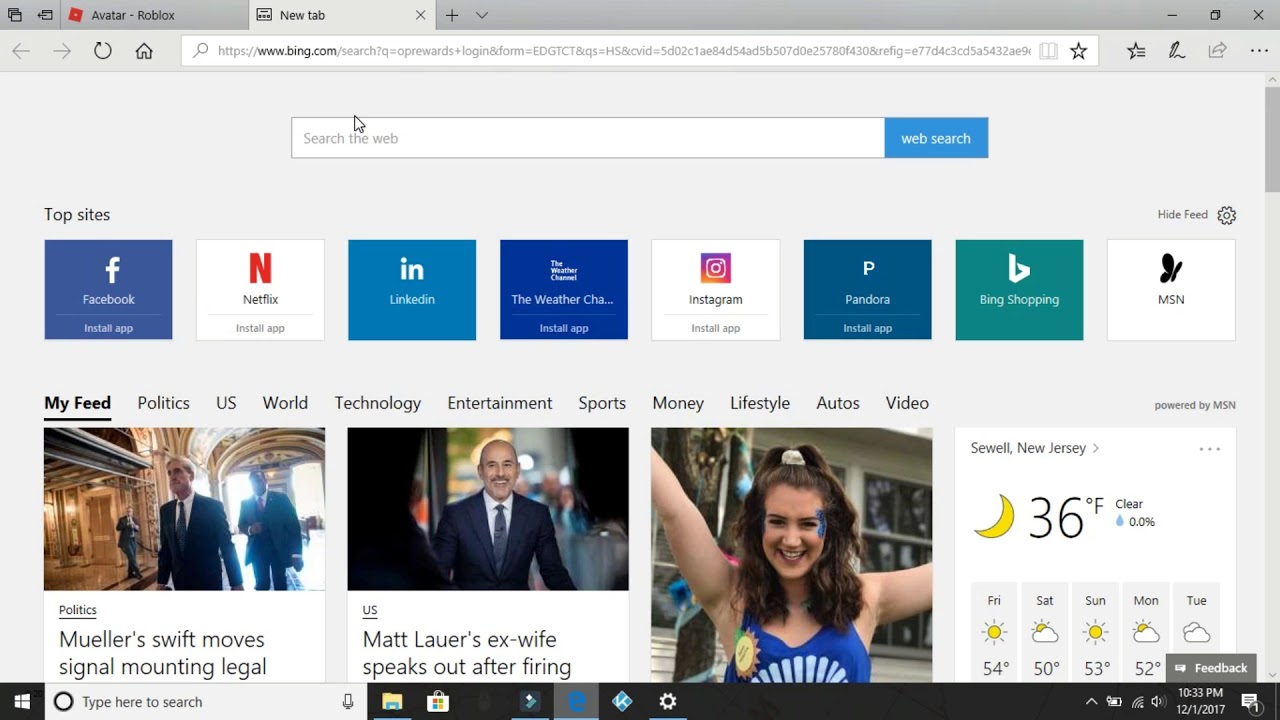Show hidden system tray icons
Screen dimensions: 1280x720
[1091, 702]
